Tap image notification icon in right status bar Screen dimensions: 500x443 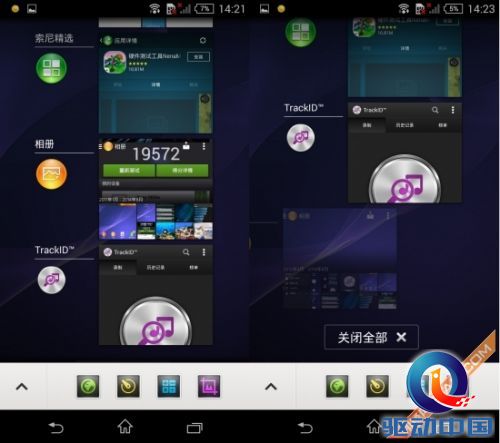click(264, 9)
